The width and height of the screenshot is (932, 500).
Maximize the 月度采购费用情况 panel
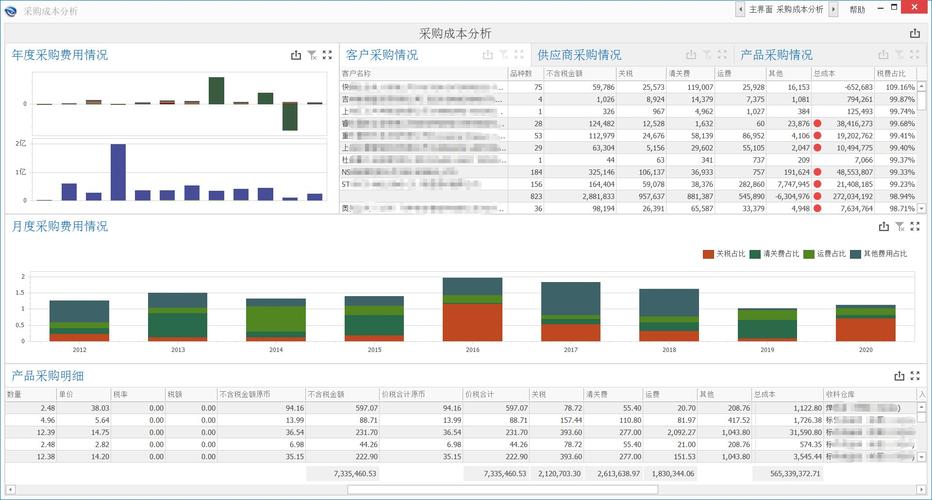(x=915, y=227)
